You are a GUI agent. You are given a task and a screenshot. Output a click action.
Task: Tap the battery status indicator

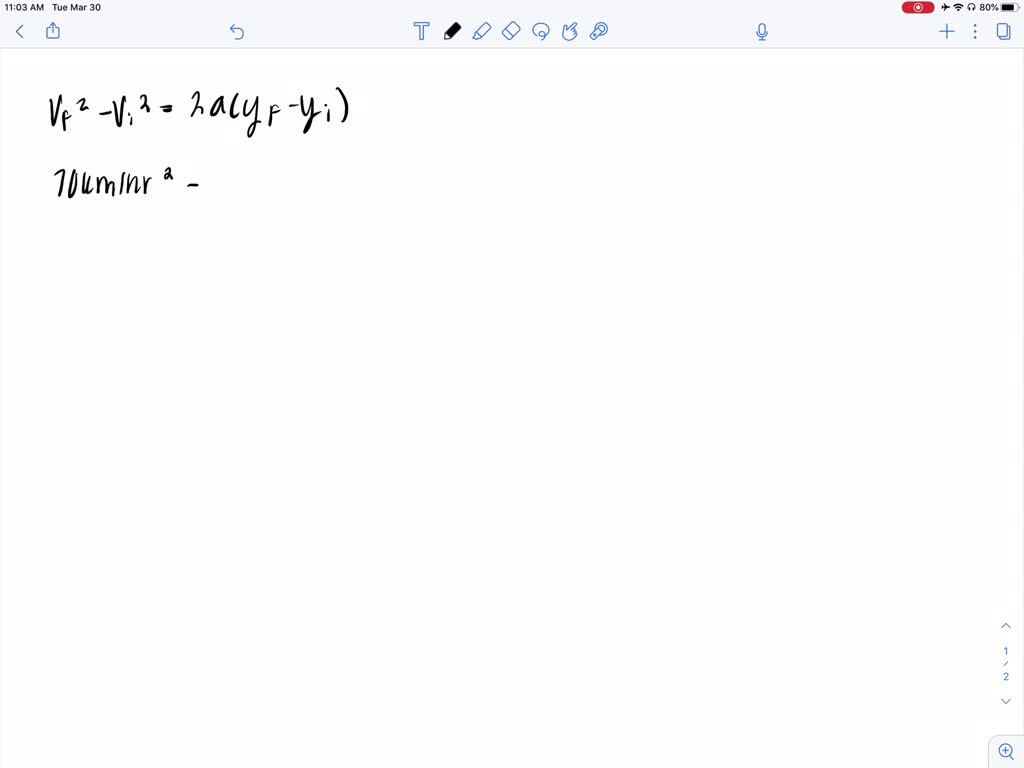click(x=1010, y=7)
